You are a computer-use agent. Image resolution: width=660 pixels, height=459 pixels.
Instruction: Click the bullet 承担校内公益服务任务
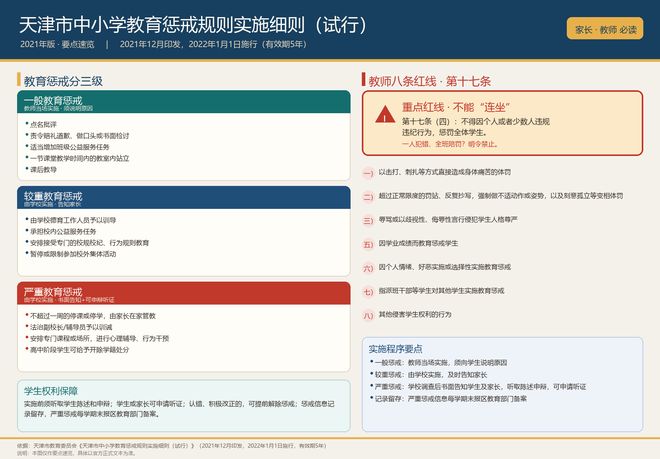pyautogui.click(x=63, y=232)
